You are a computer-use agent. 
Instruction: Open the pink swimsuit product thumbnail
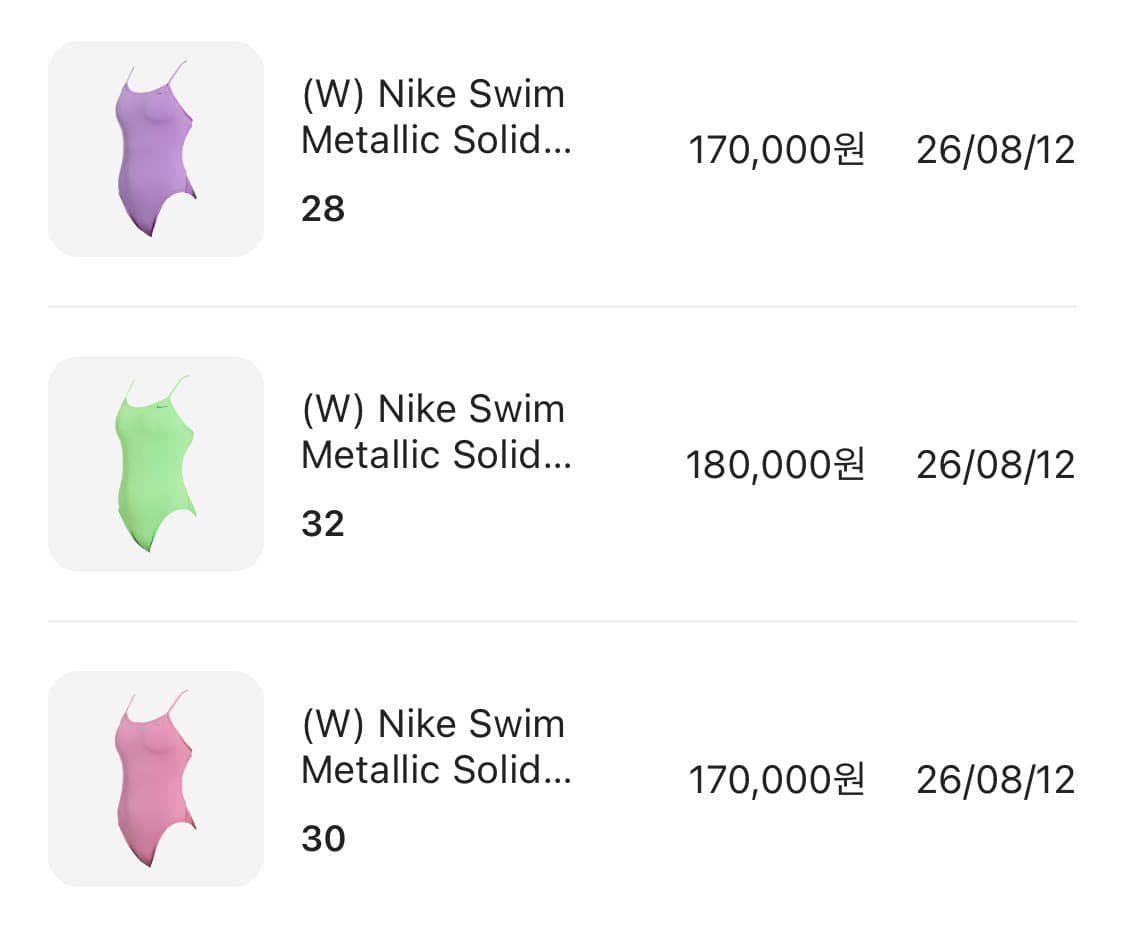point(155,779)
